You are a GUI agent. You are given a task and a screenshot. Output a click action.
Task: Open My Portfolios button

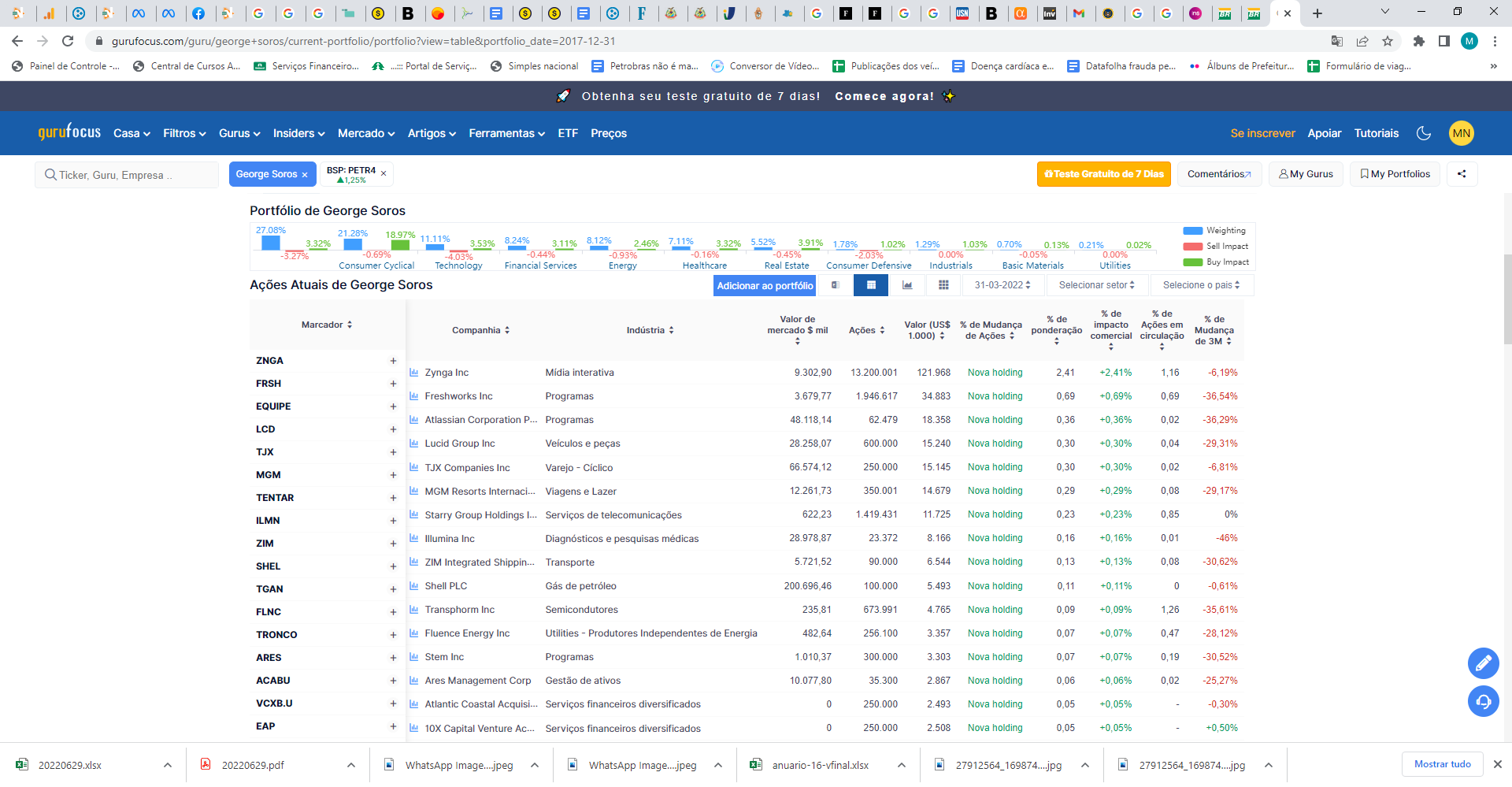pos(1395,174)
